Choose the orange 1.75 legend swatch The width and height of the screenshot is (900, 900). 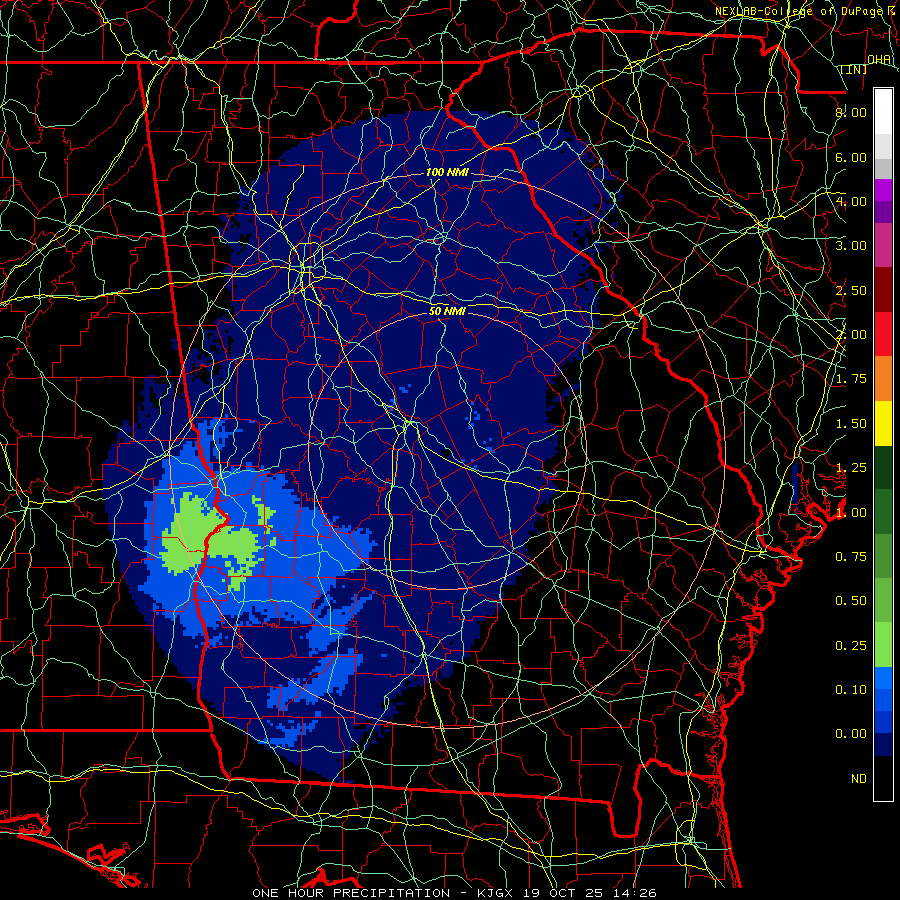click(883, 379)
